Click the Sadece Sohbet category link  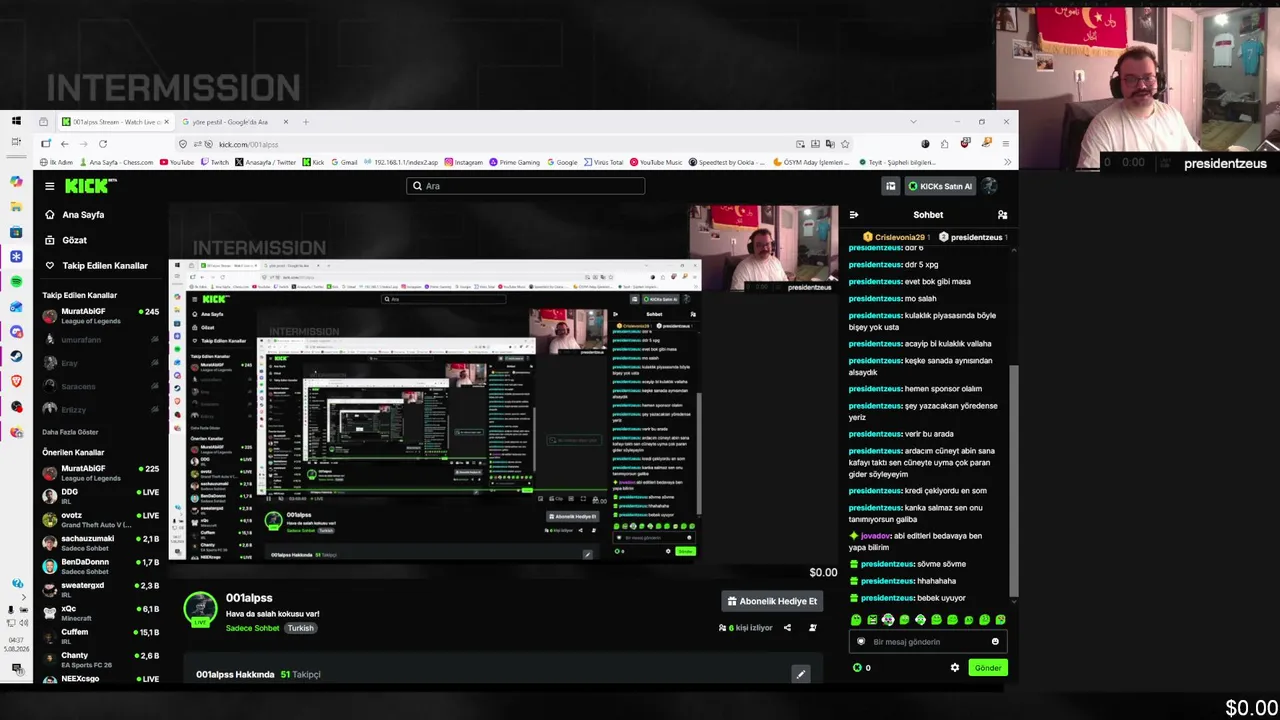pyautogui.click(x=253, y=628)
